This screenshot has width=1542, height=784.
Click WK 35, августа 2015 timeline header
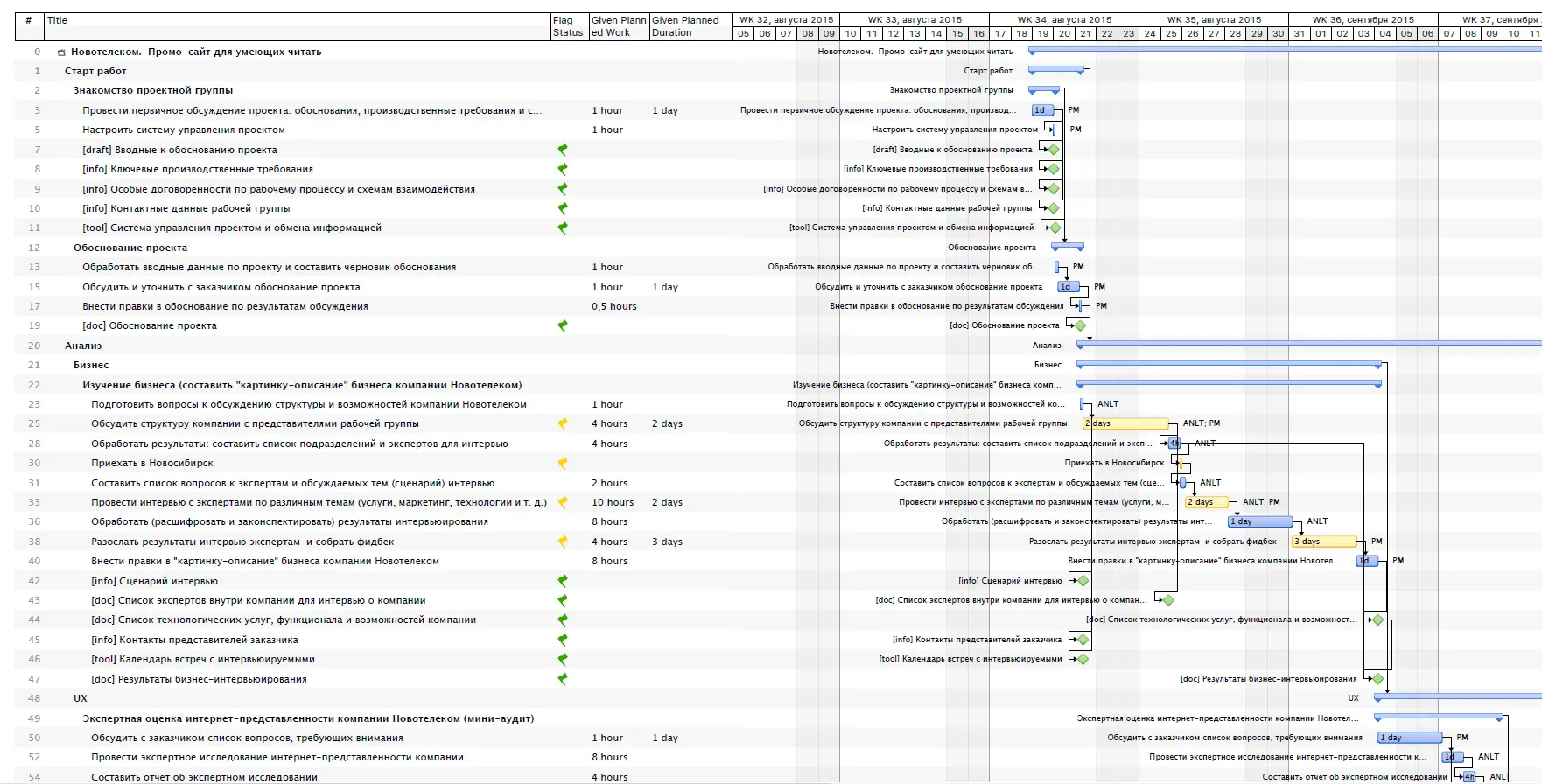[x=1214, y=19]
